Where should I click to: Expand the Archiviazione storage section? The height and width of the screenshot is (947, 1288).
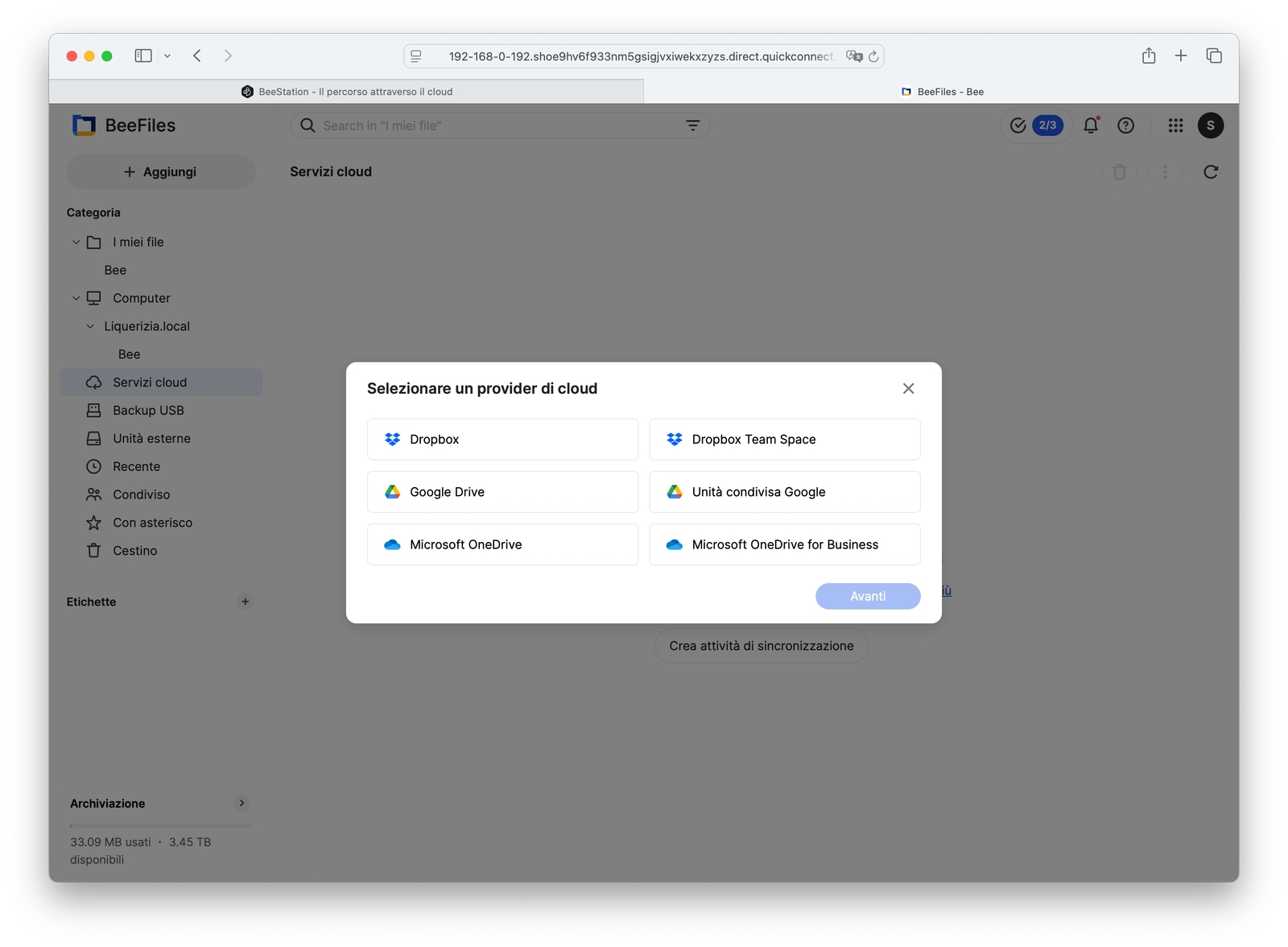click(242, 803)
